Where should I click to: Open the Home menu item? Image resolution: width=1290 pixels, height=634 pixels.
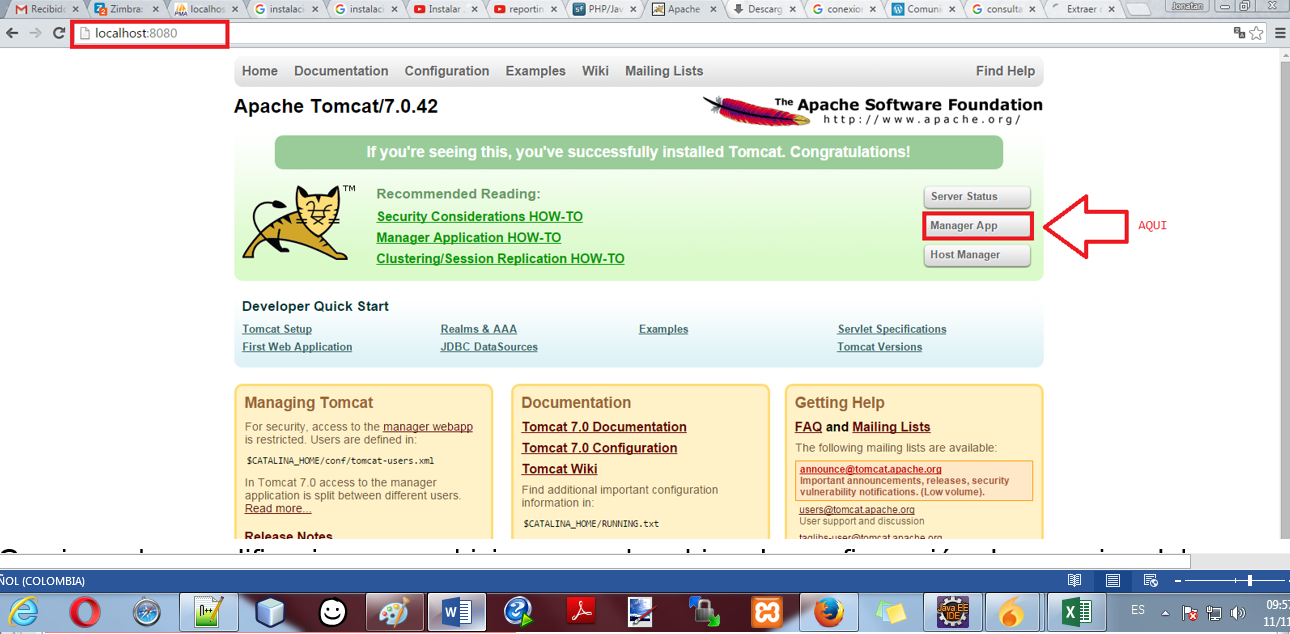click(x=260, y=71)
